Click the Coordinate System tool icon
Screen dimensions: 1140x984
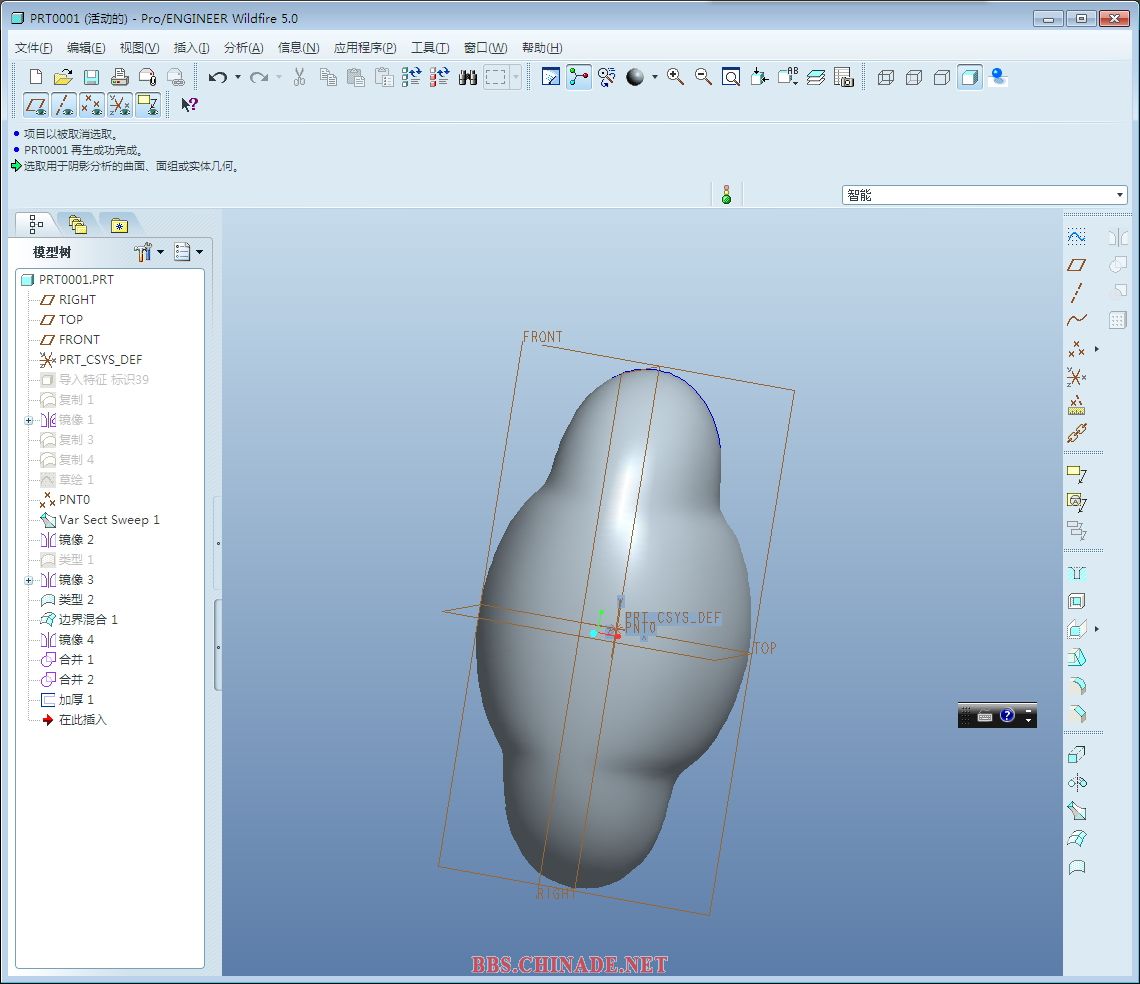click(x=1077, y=377)
